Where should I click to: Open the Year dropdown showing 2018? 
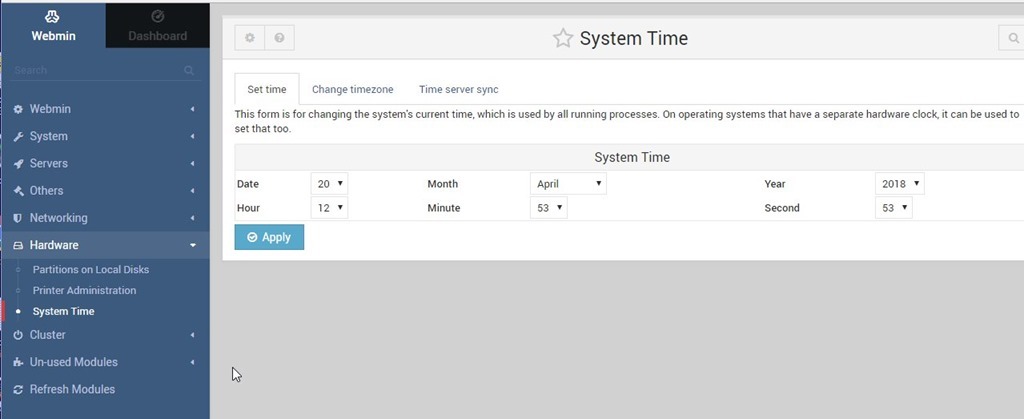899,184
